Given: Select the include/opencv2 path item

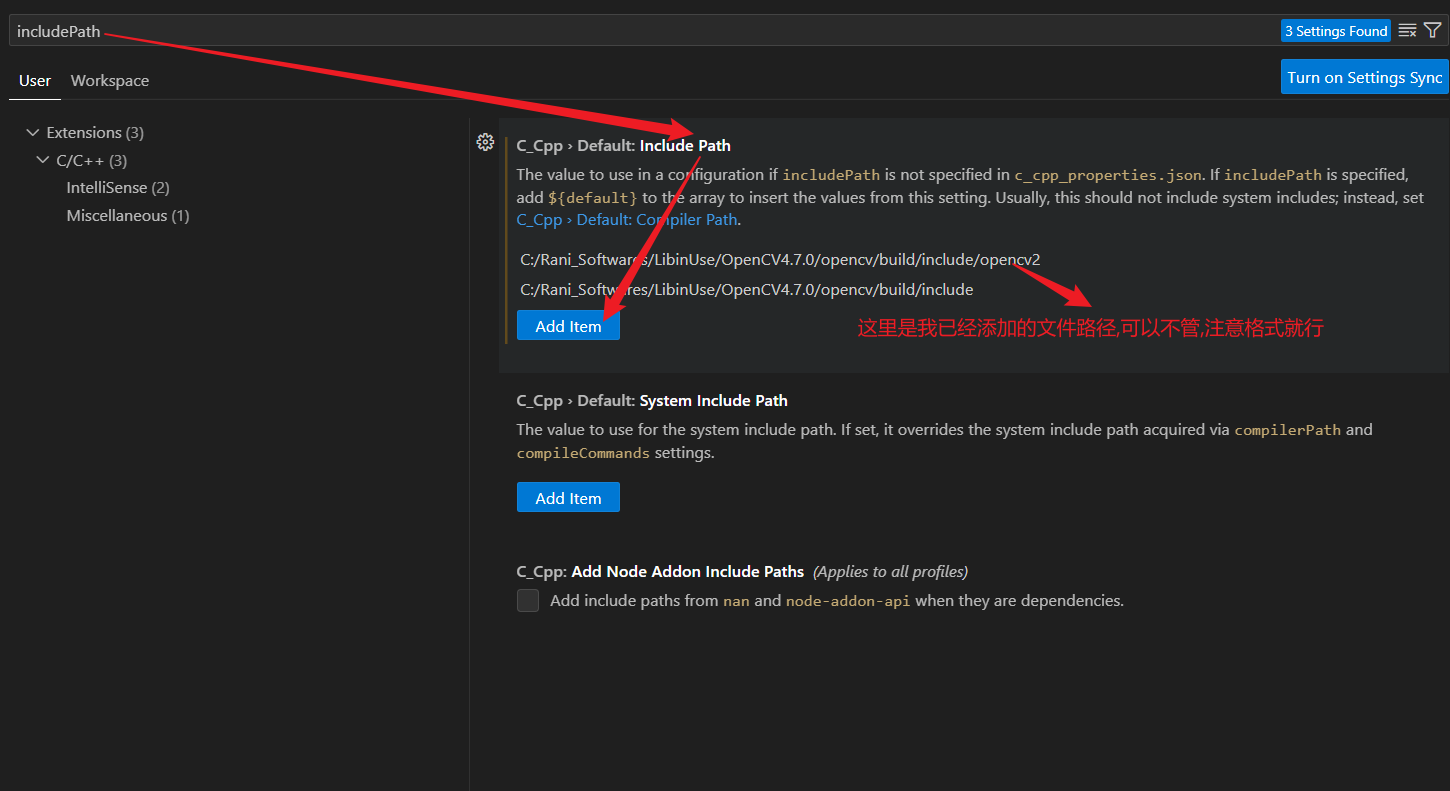Looking at the screenshot, I should click(x=780, y=260).
